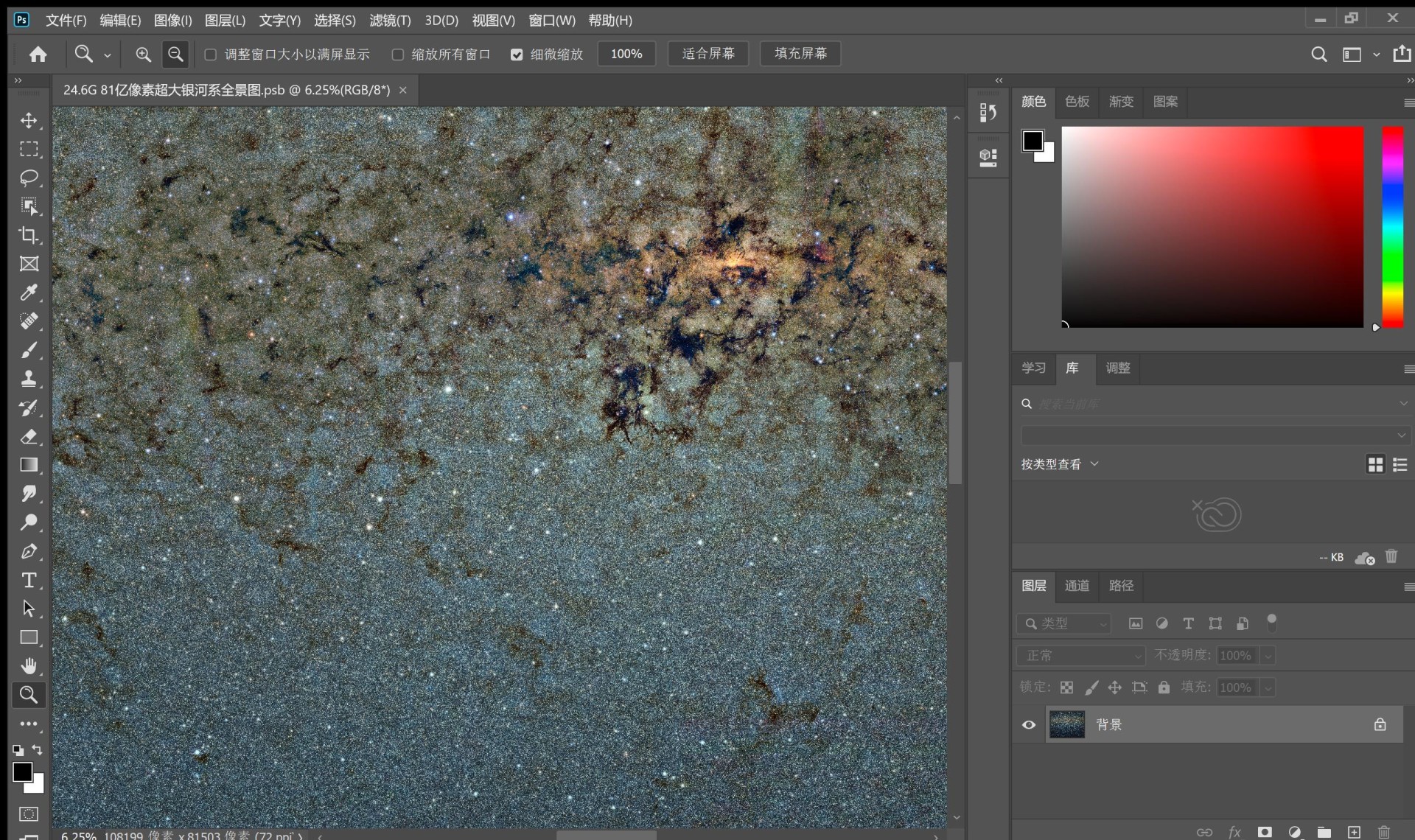This screenshot has width=1415, height=840.
Task: Open the layer blend mode 正常 dropdown
Action: tap(1080, 655)
